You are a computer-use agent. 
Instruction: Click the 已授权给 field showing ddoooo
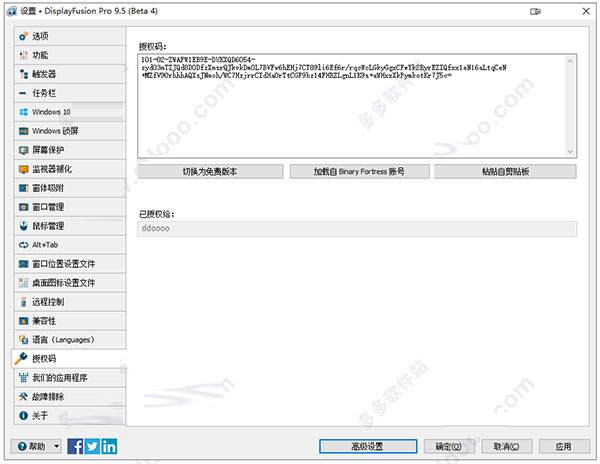[357, 229]
